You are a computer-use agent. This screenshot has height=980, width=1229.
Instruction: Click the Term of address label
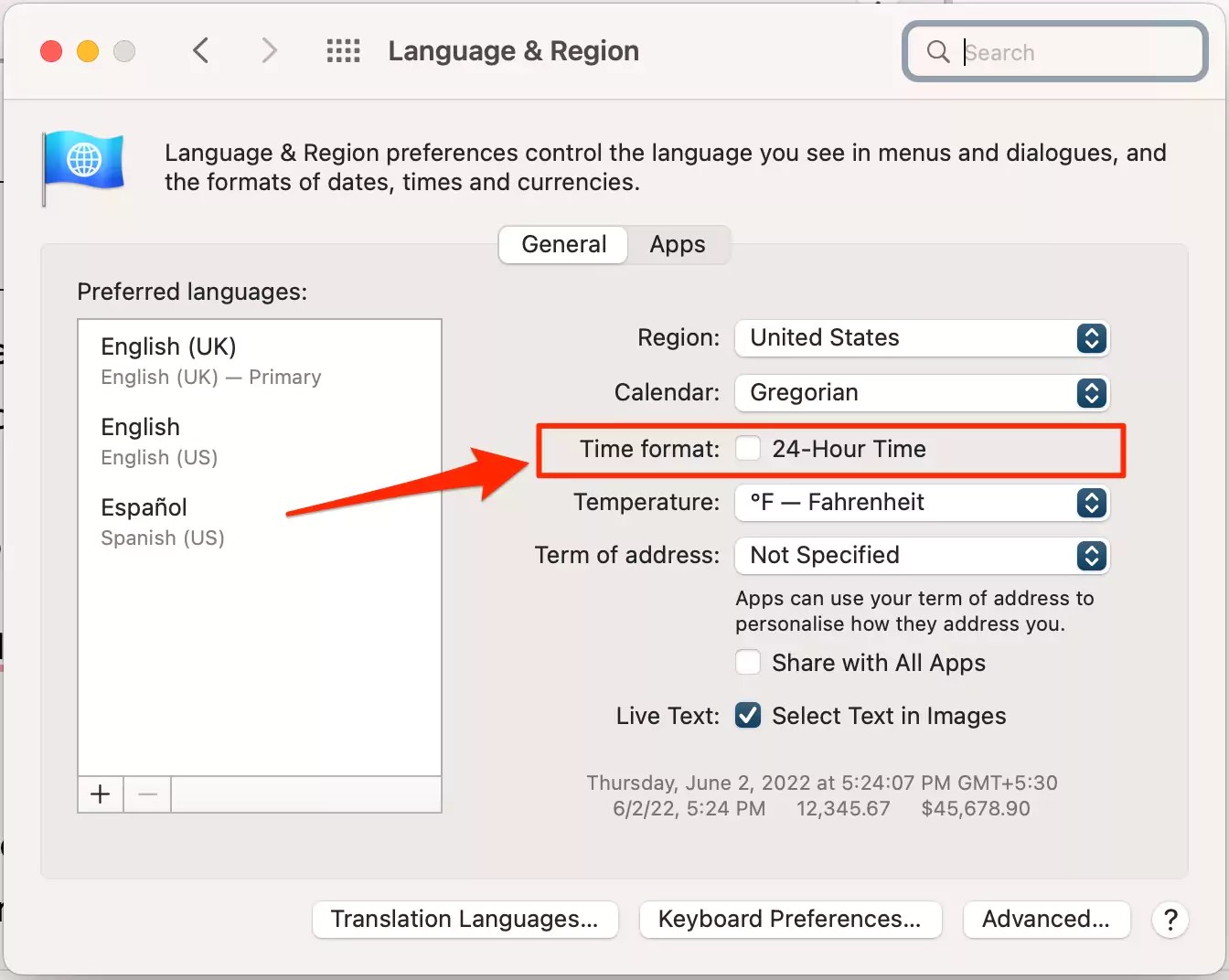tap(627, 556)
